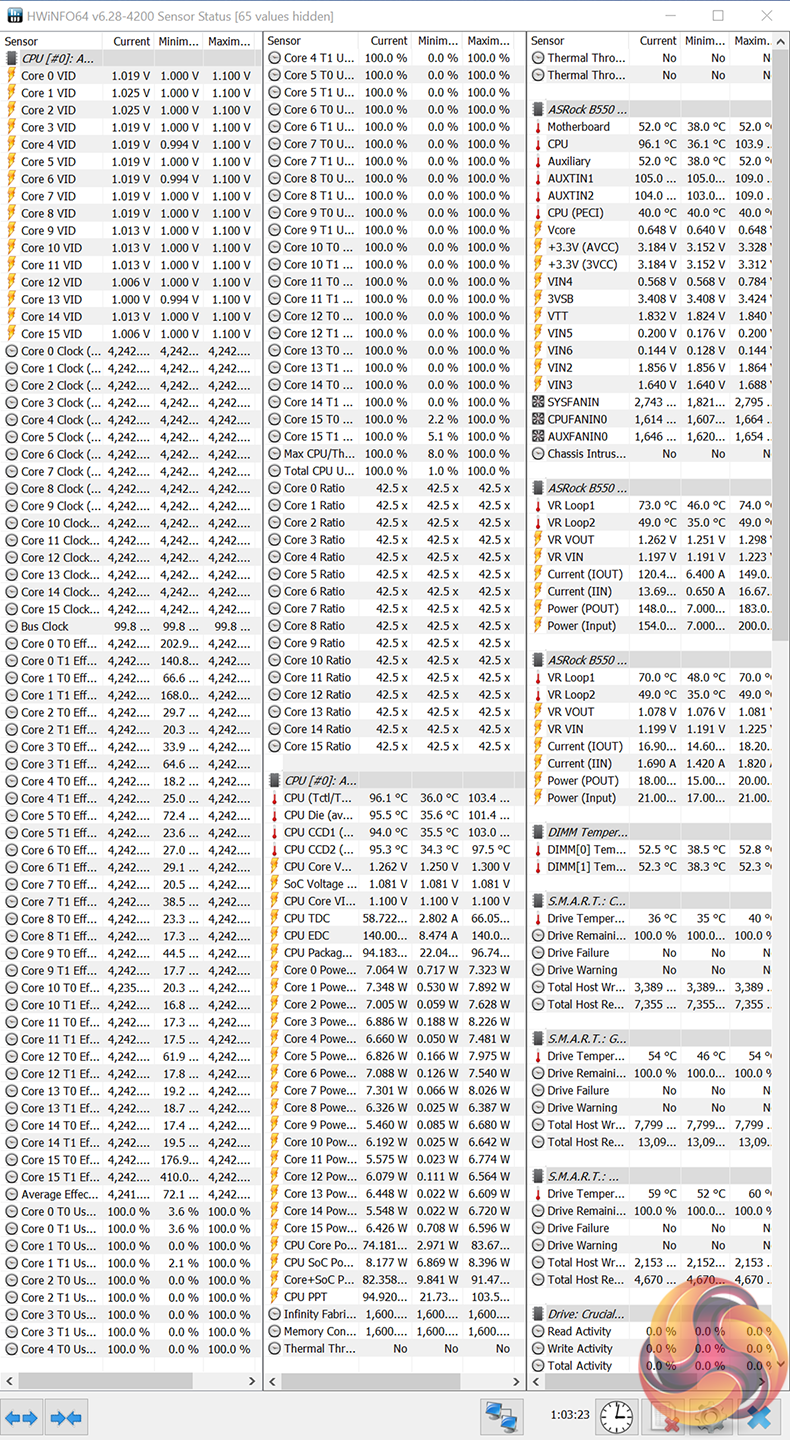This screenshot has width=790, height=1440.
Task: Select the Total Activity row
Action: pyautogui.click(x=650, y=1365)
